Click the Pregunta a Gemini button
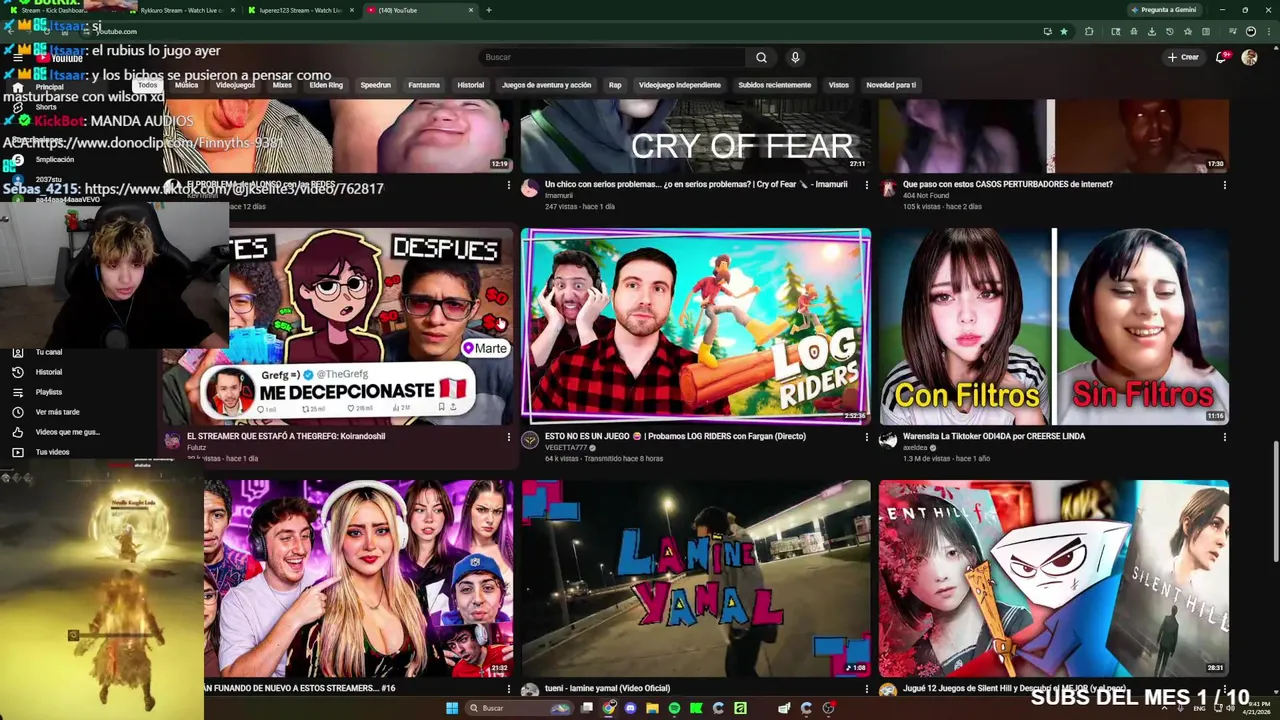1280x720 pixels. click(1163, 10)
